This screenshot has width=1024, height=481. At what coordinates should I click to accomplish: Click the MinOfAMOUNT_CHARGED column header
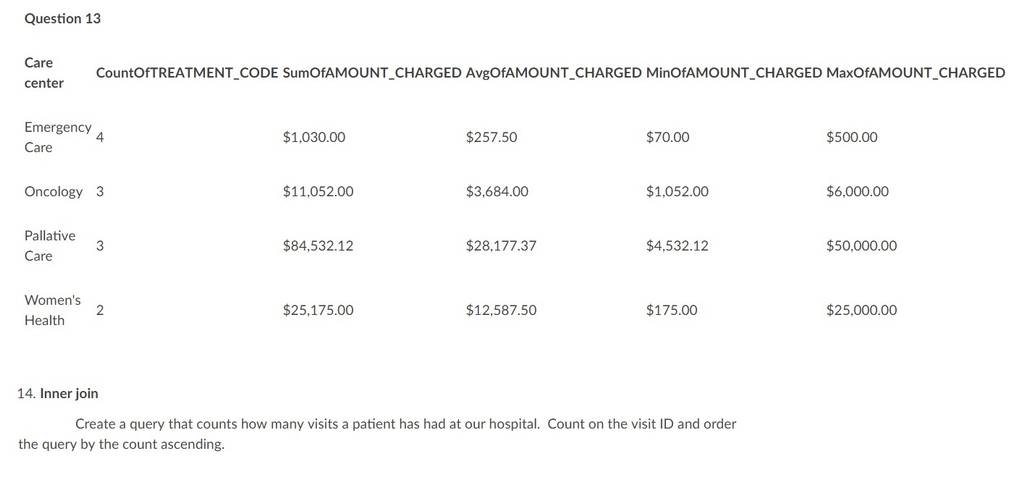pyautogui.click(x=734, y=72)
